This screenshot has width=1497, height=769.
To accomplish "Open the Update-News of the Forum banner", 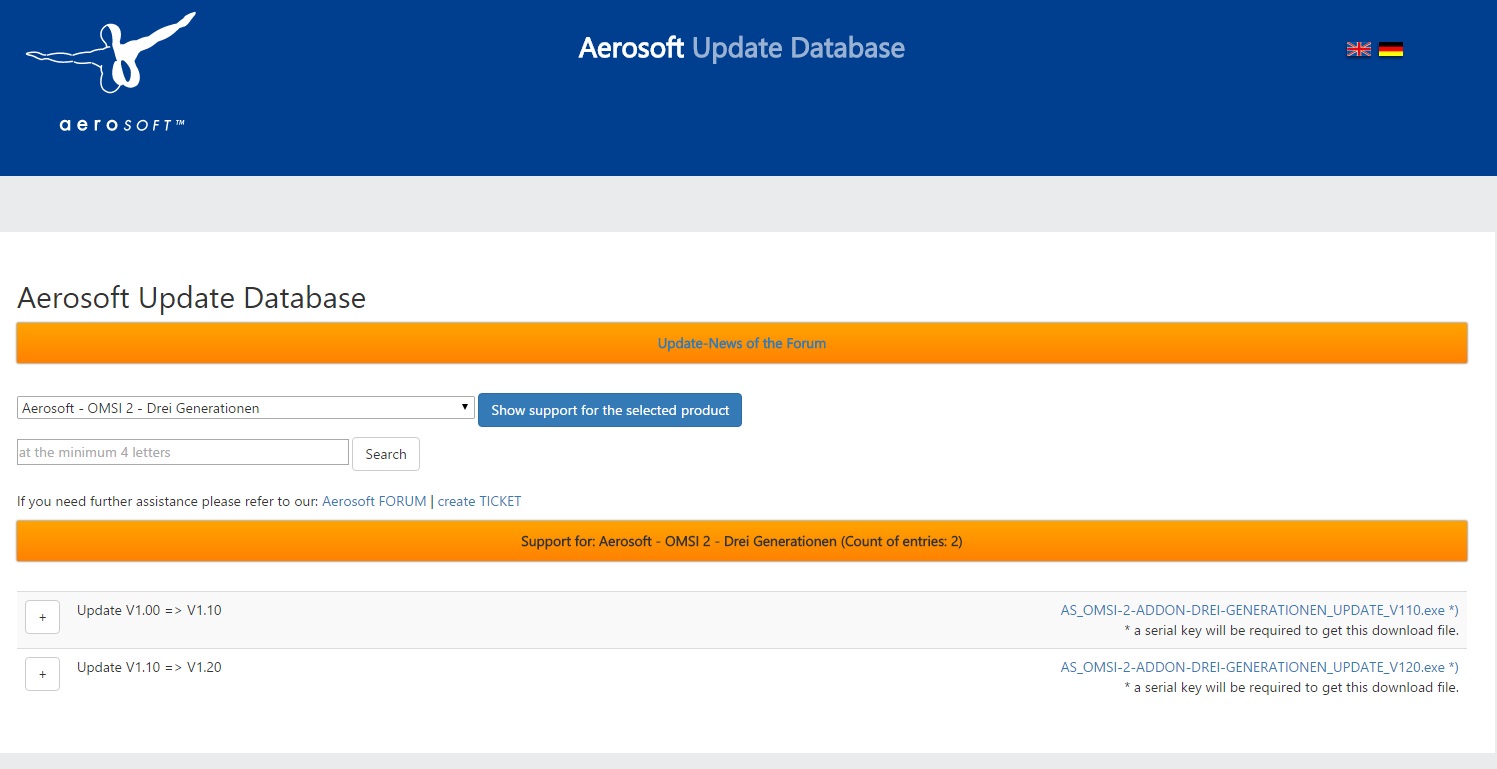I will pyautogui.click(x=742, y=343).
